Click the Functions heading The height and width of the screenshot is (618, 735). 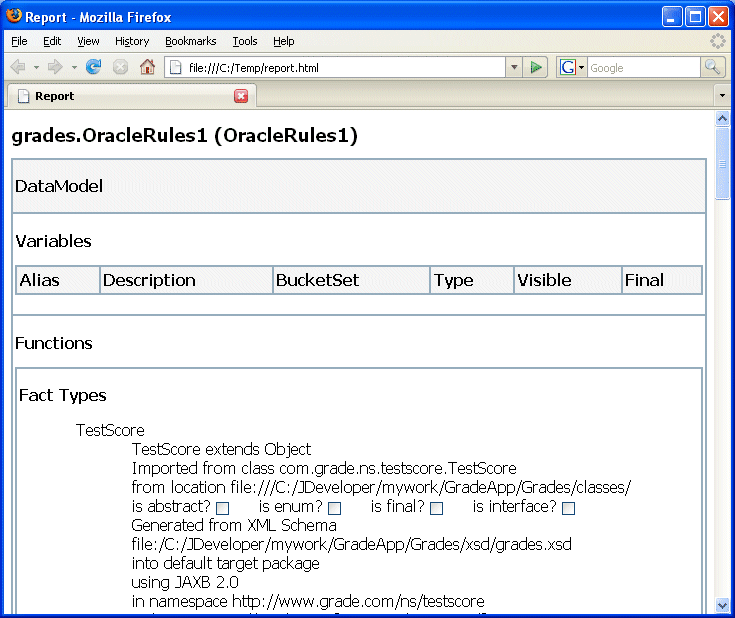click(x=53, y=343)
